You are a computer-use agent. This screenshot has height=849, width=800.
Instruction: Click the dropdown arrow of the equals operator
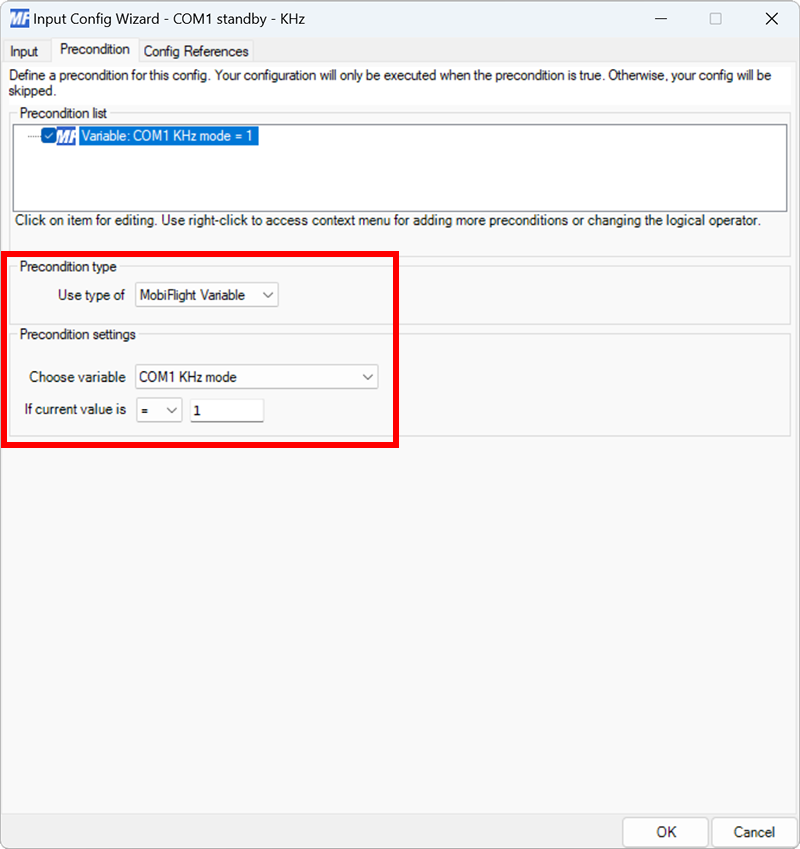(x=172, y=409)
